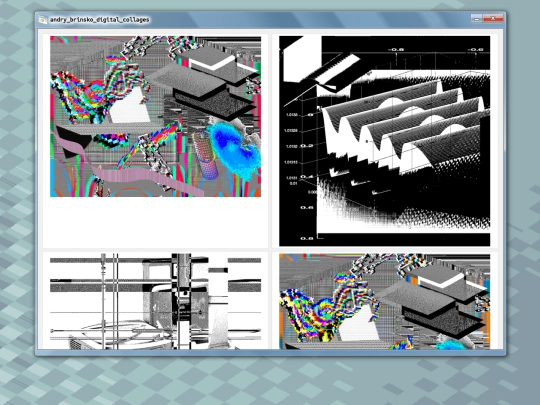Close the andry_brinsko_digital_collages window
The image size is (540, 405).
tap(493, 19)
